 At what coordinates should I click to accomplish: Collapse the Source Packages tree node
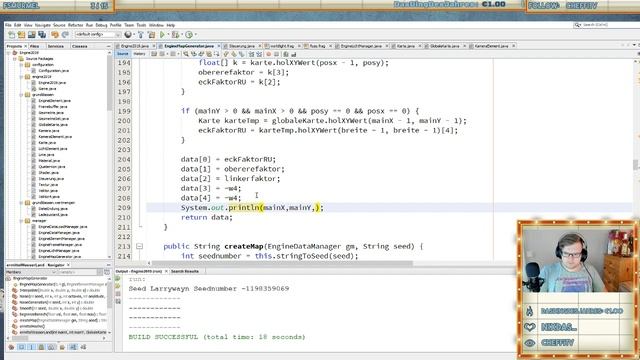[15, 59]
